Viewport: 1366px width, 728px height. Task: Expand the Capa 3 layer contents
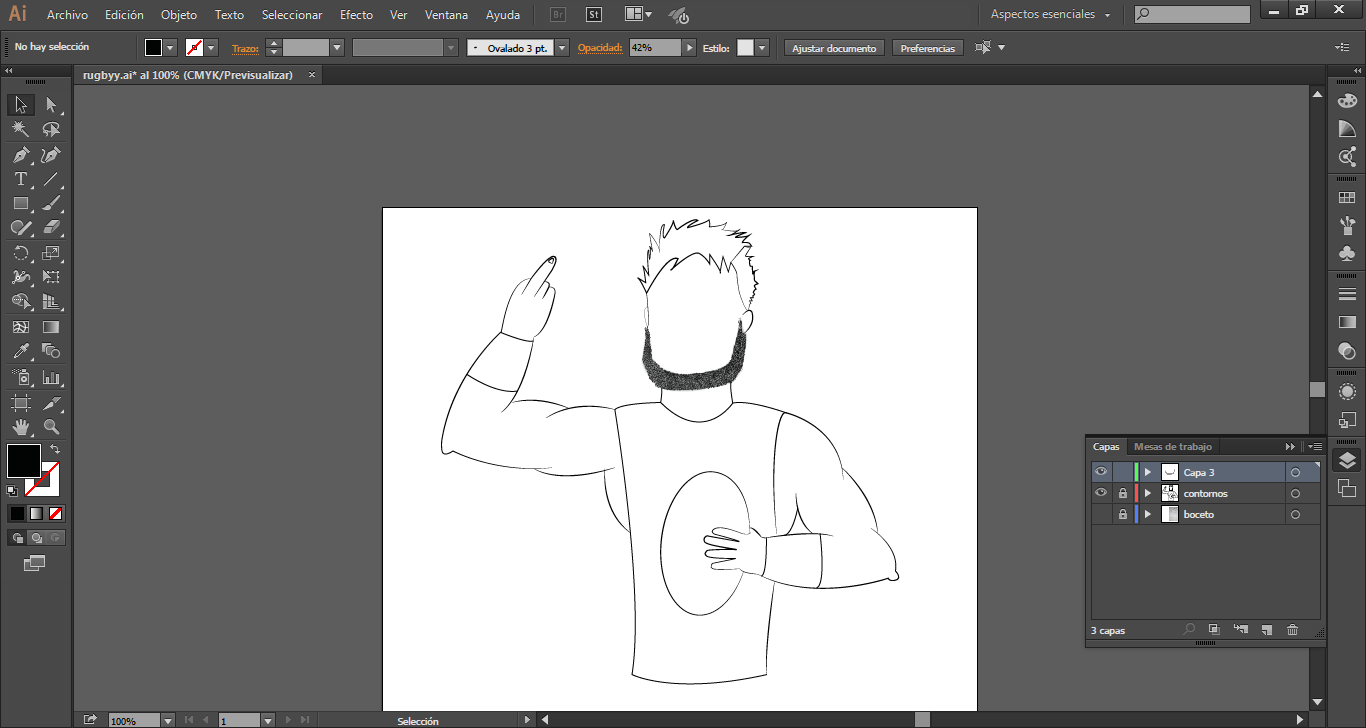click(1148, 472)
